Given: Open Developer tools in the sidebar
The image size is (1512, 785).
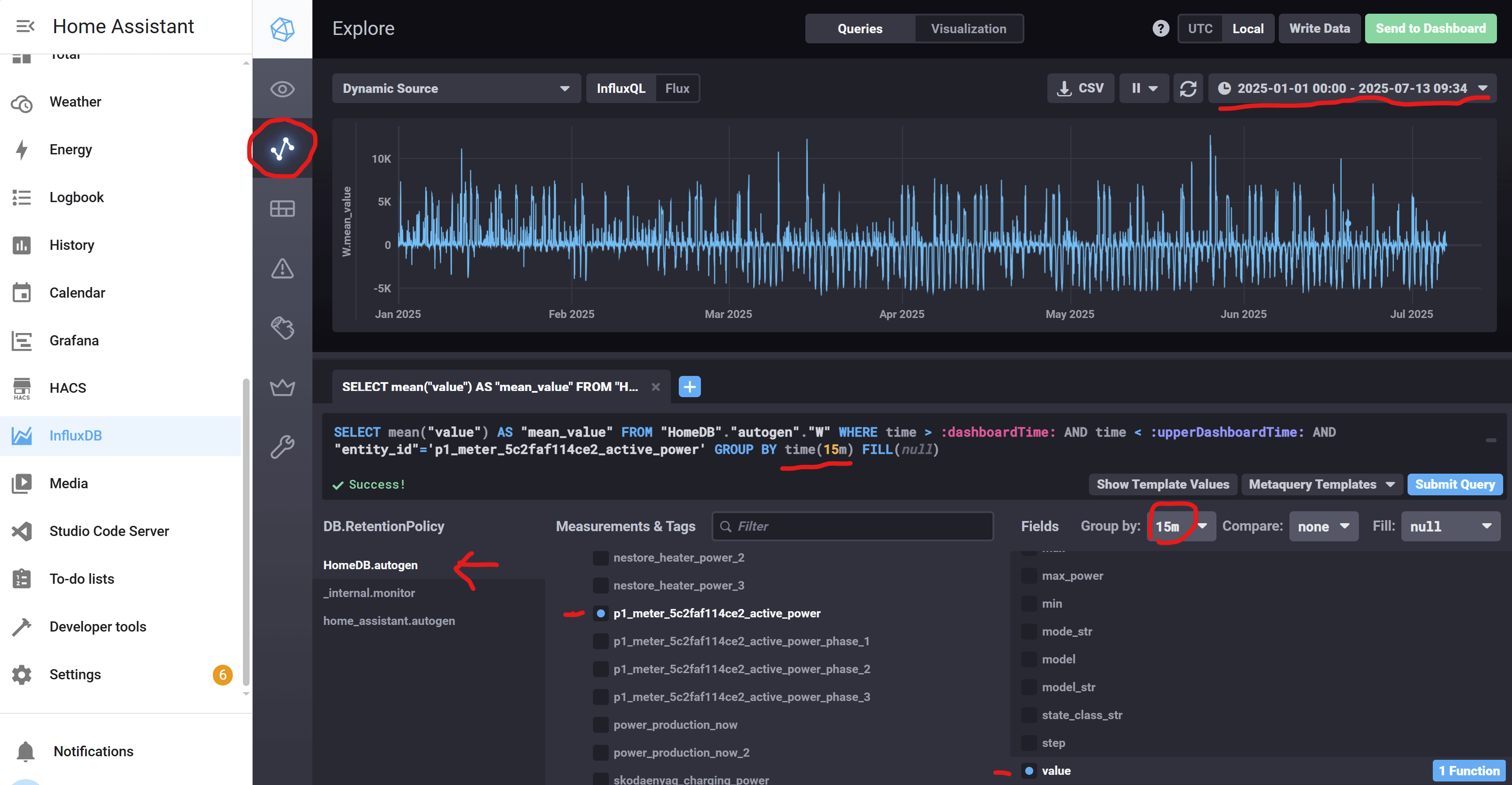Looking at the screenshot, I should tap(120, 627).
